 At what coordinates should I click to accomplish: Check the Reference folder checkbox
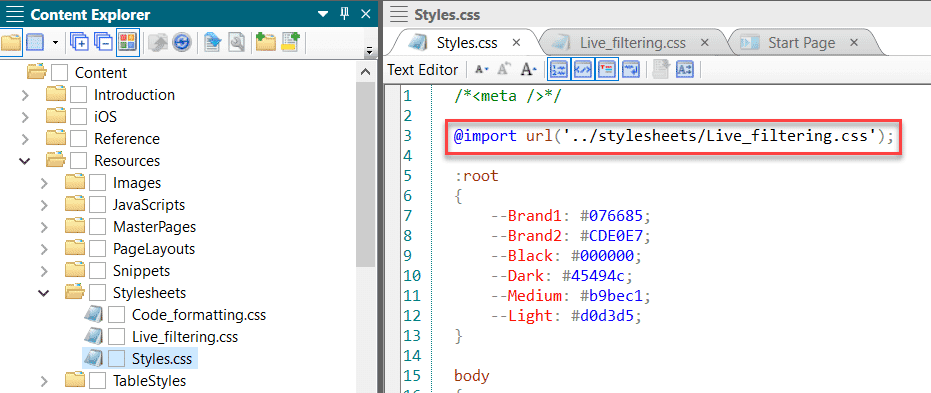(78, 139)
